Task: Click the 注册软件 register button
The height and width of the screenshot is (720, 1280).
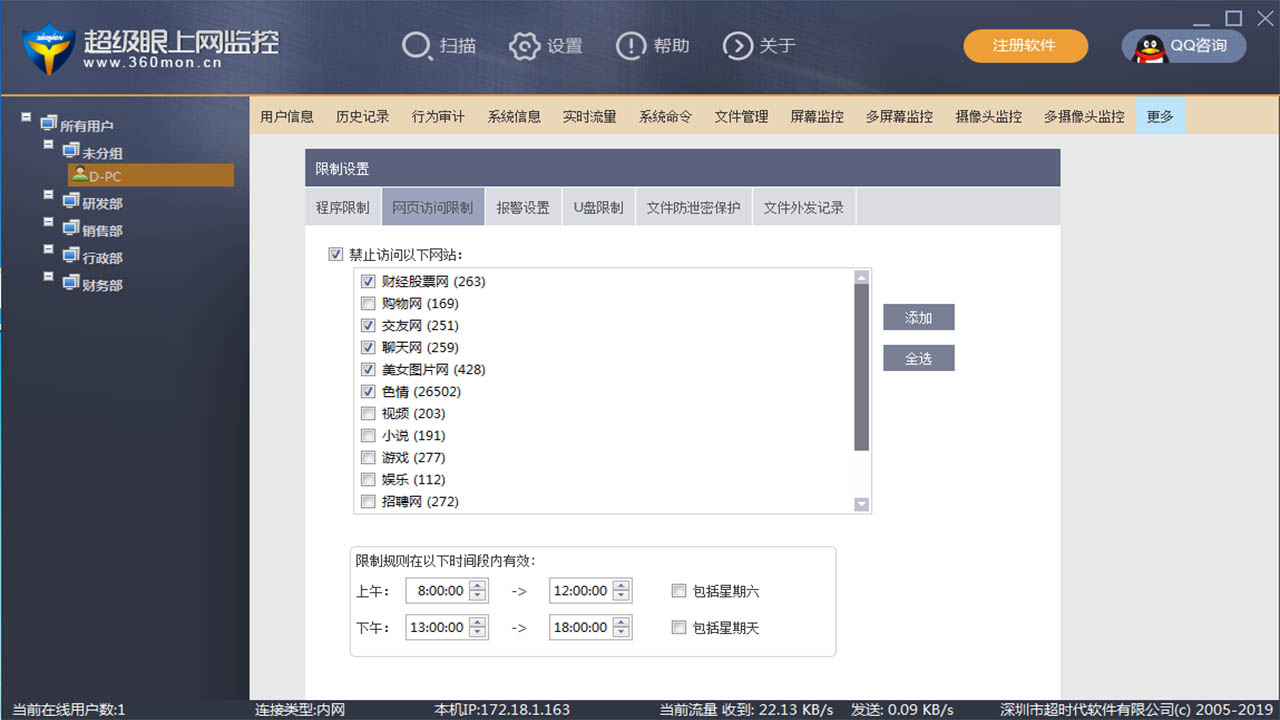Action: pyautogui.click(x=1025, y=45)
